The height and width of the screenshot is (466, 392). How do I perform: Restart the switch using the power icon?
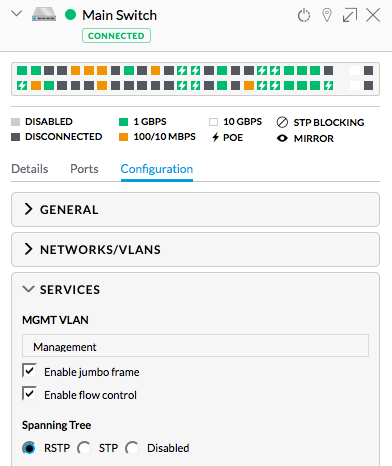click(x=304, y=15)
